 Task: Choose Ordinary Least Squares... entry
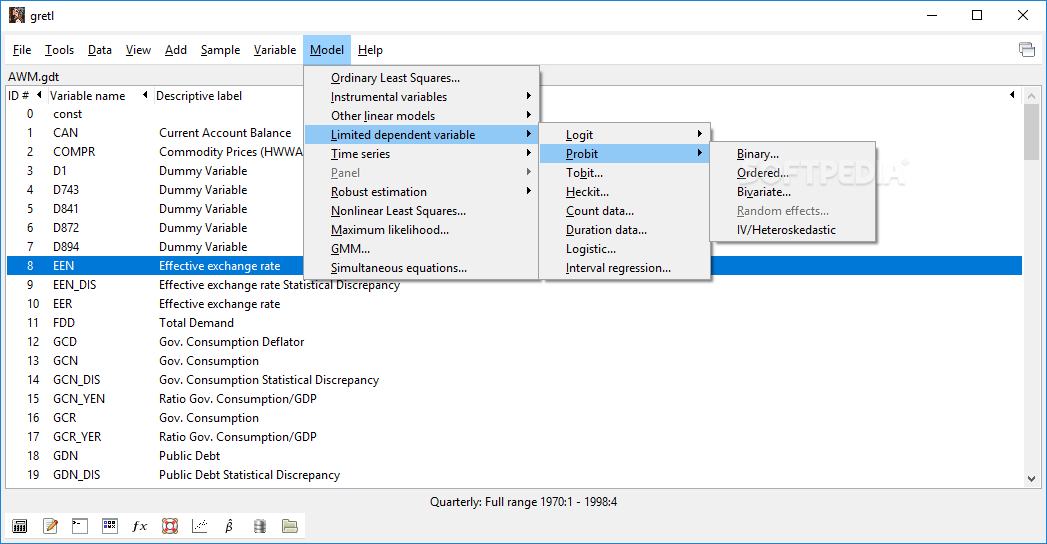[x=421, y=77]
